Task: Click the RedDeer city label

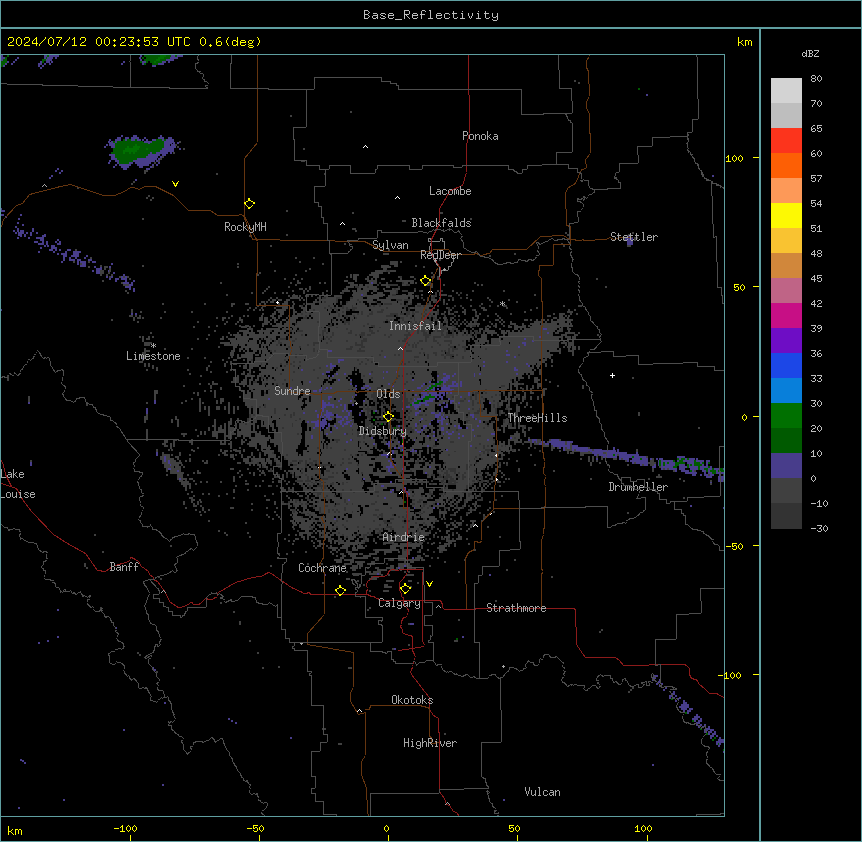Action: [x=440, y=255]
